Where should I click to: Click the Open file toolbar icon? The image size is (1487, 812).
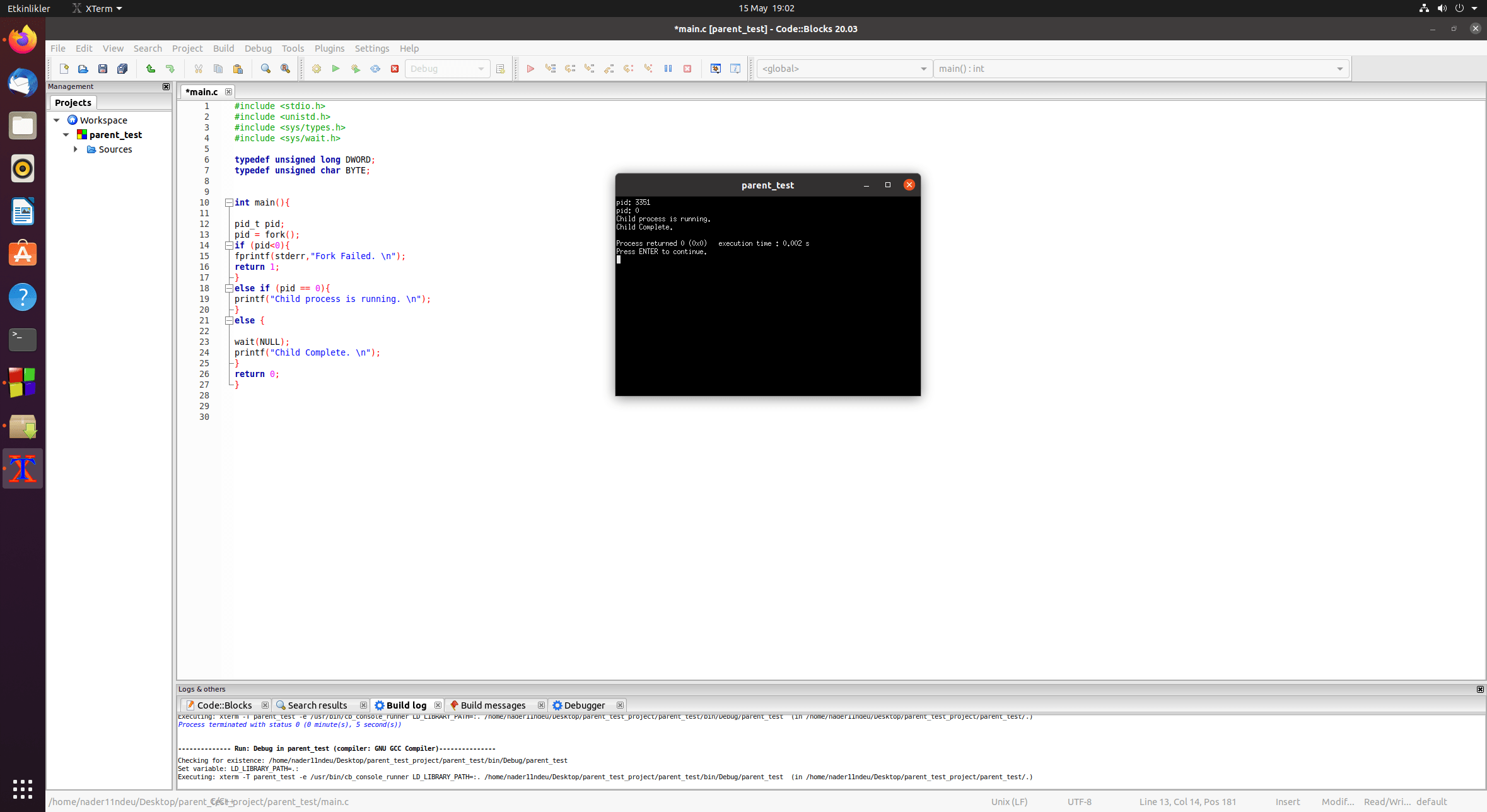pyautogui.click(x=83, y=69)
